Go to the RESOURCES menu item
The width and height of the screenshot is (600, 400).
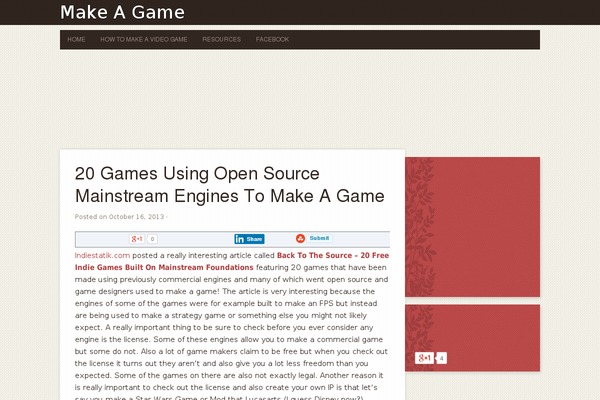pyautogui.click(x=222, y=39)
